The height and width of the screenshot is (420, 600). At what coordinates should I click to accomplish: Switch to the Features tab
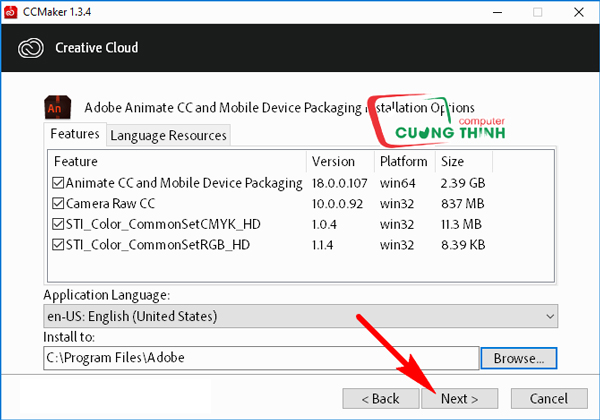click(75, 134)
